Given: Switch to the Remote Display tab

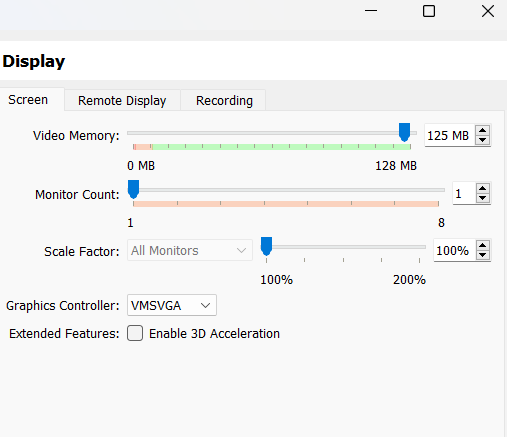Looking at the screenshot, I should [122, 100].
